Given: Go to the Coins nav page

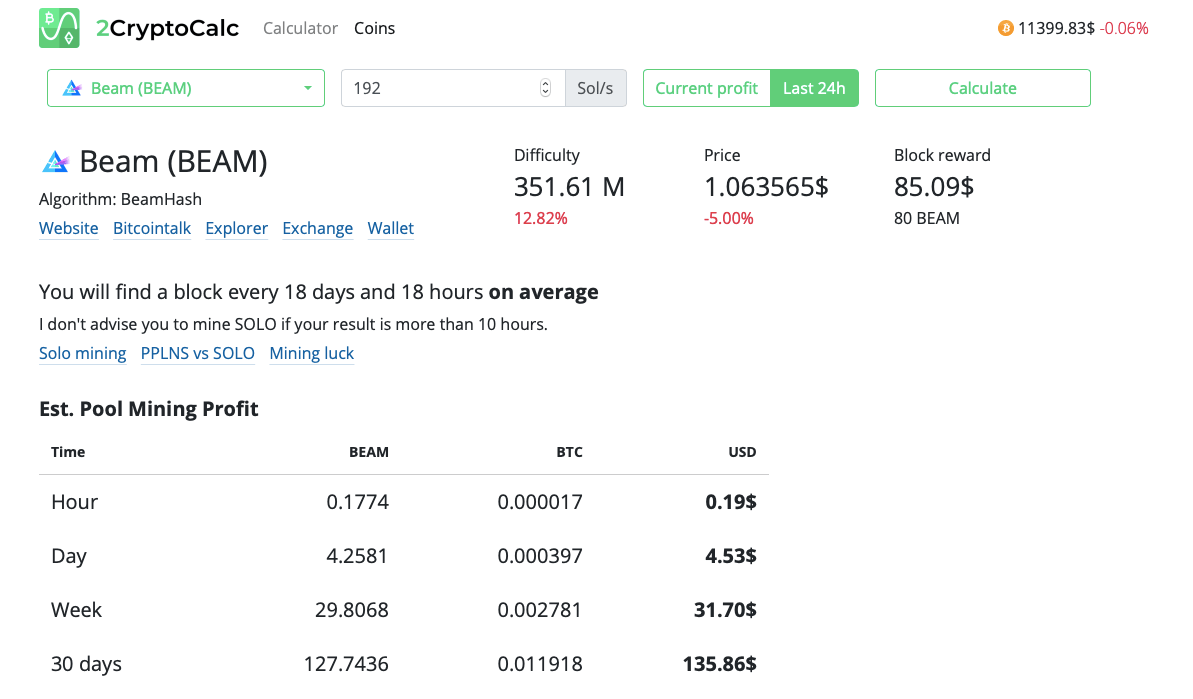Looking at the screenshot, I should tap(374, 28).
